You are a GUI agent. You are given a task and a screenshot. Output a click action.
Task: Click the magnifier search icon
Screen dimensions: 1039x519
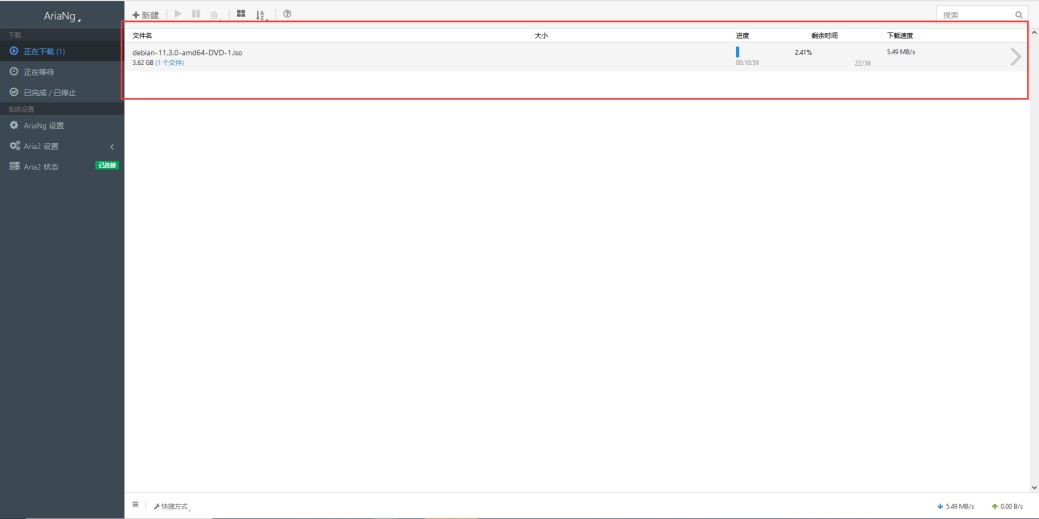(x=1018, y=15)
